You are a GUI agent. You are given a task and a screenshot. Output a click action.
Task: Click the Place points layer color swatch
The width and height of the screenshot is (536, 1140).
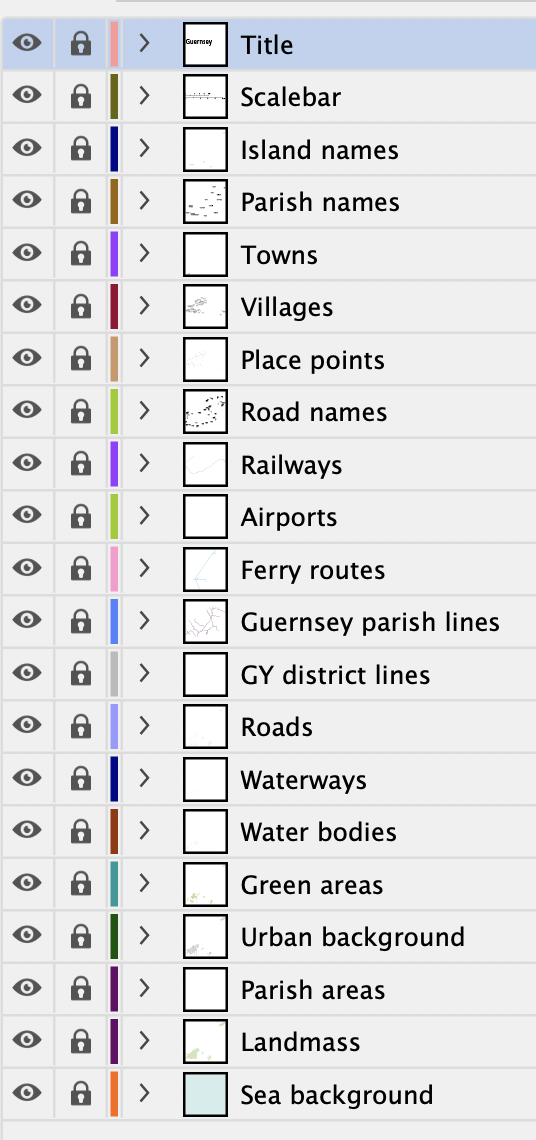[114, 359]
